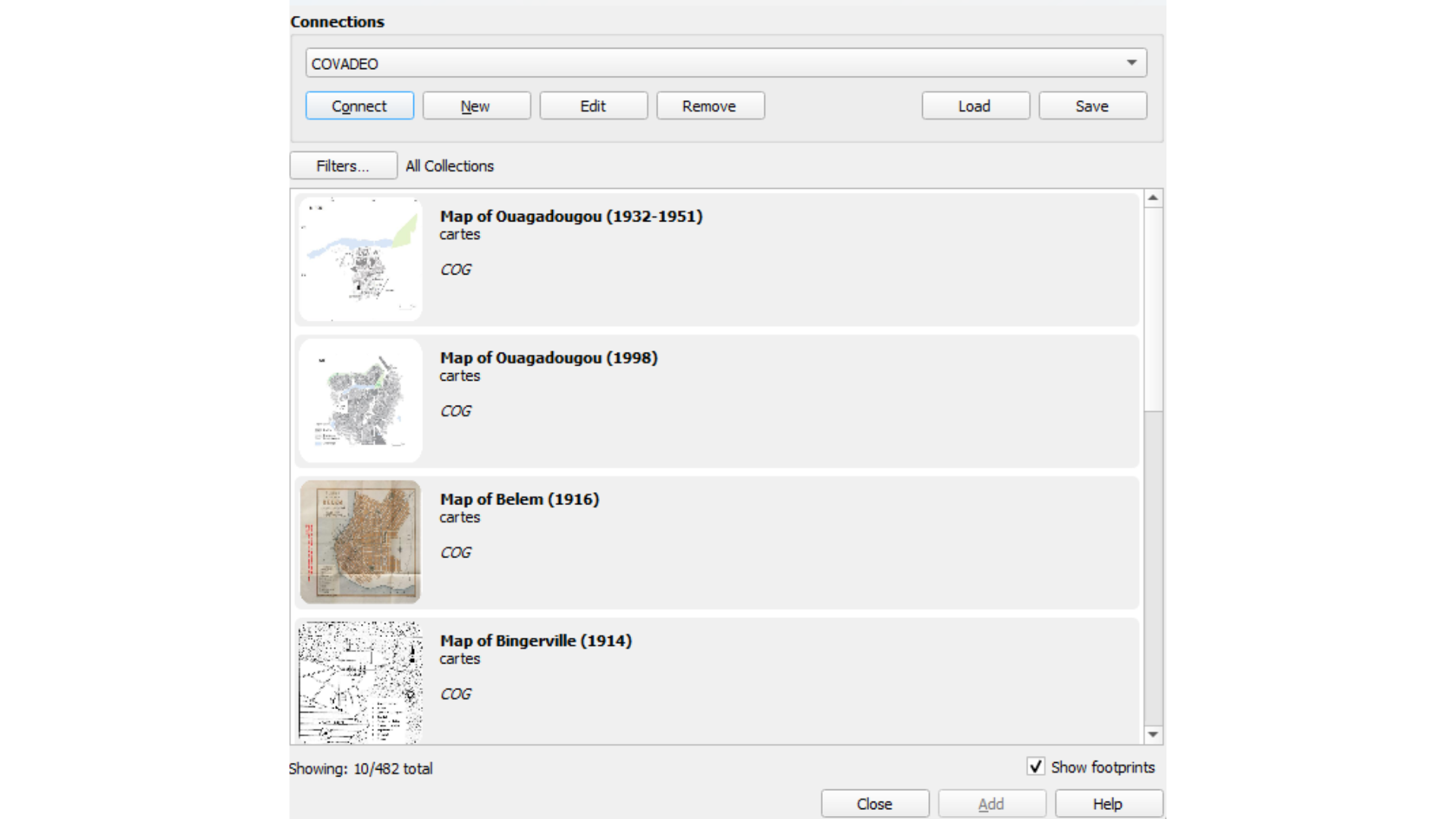The image size is (1456, 819).
Task: Edit the selected connection
Action: coord(593,106)
